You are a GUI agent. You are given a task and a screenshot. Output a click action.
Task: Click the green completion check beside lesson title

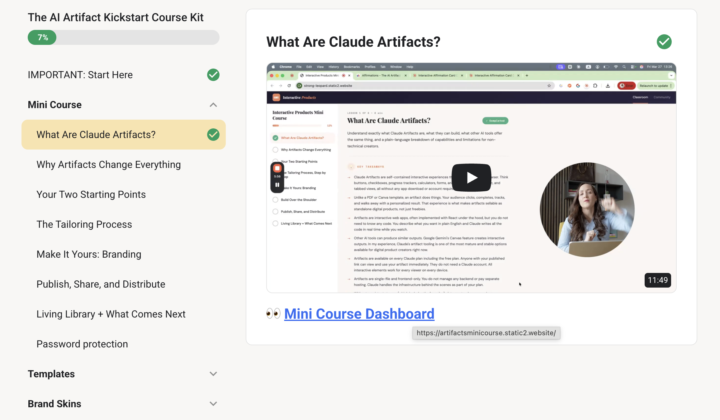click(664, 42)
